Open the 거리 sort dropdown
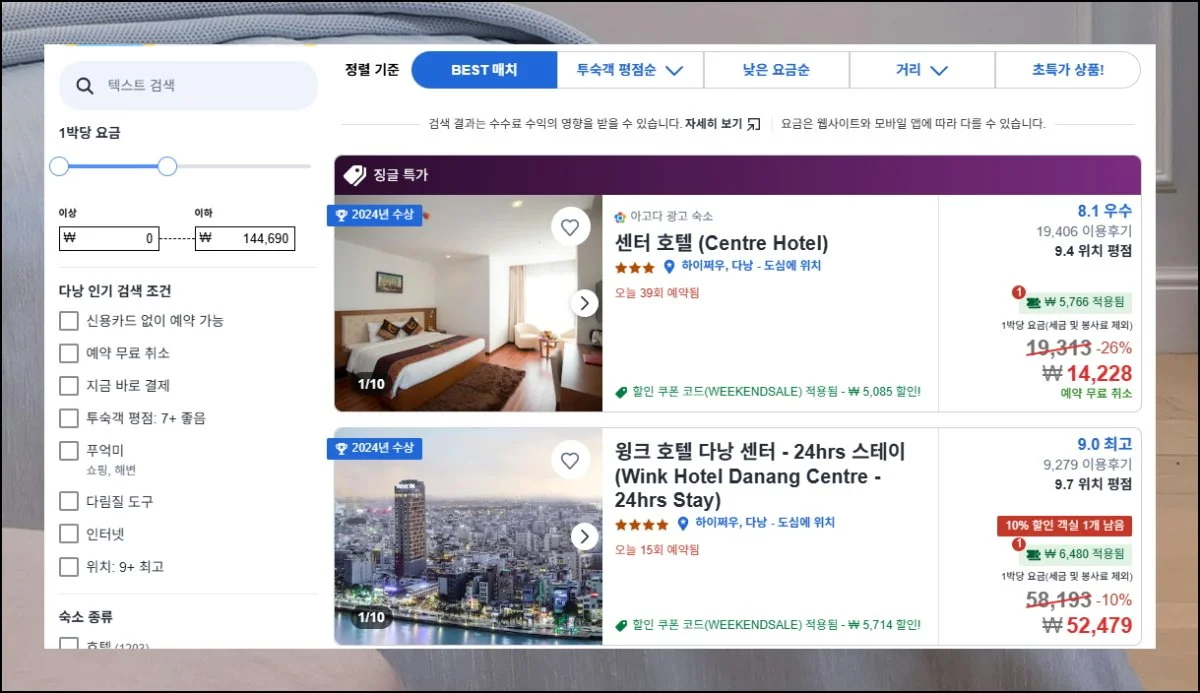 click(922, 70)
